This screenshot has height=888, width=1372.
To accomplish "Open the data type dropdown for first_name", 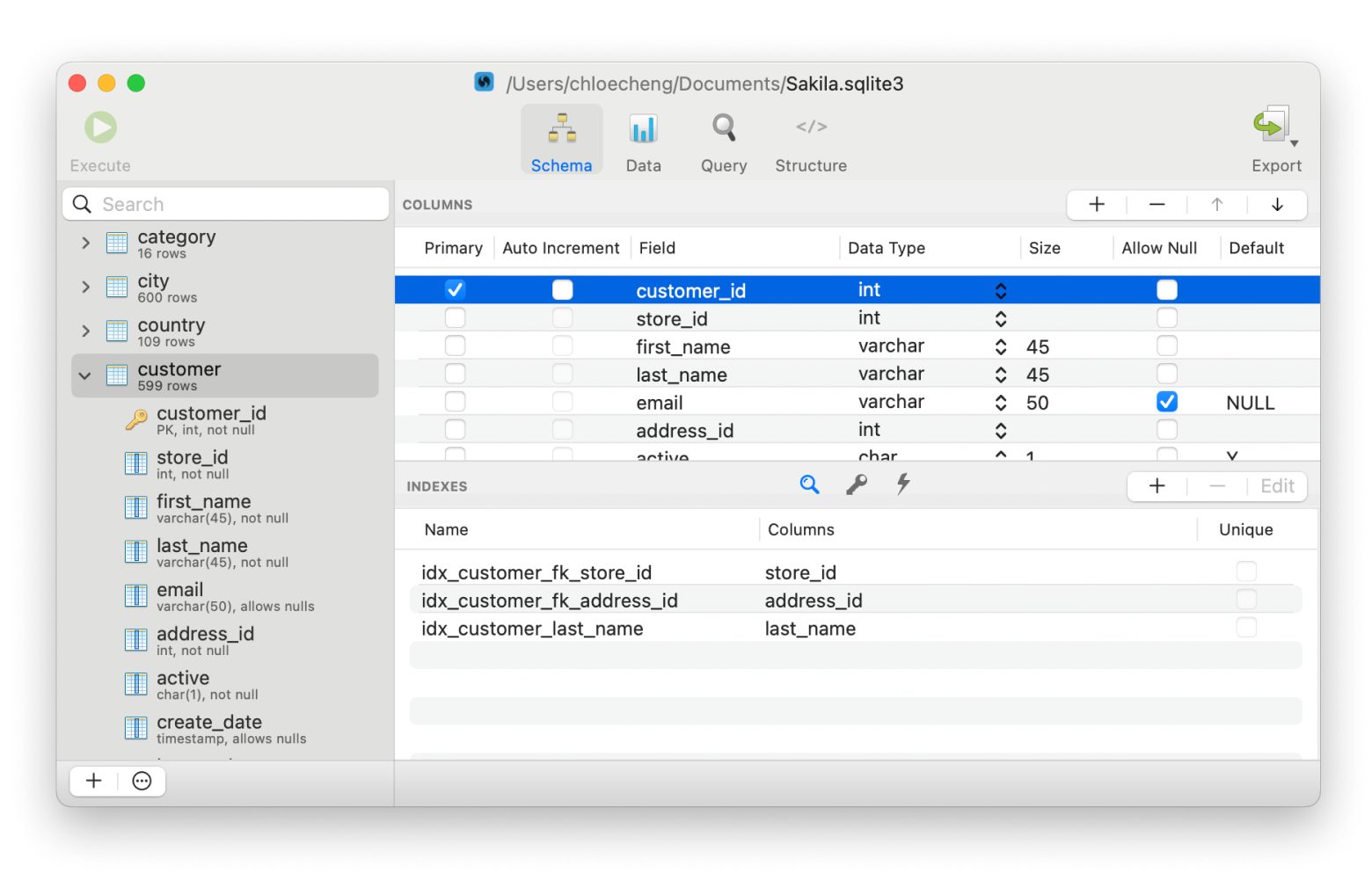I will click(x=1001, y=346).
